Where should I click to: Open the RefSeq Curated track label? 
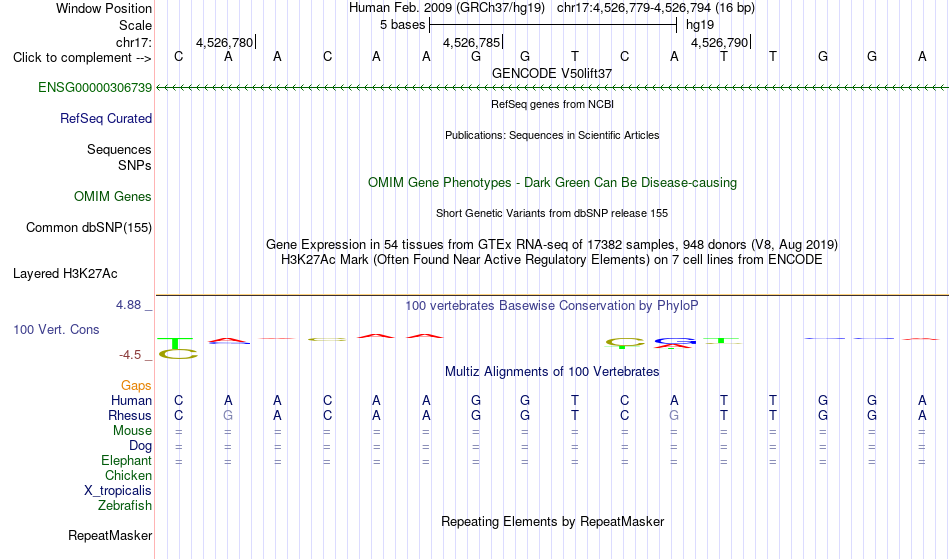pos(105,118)
